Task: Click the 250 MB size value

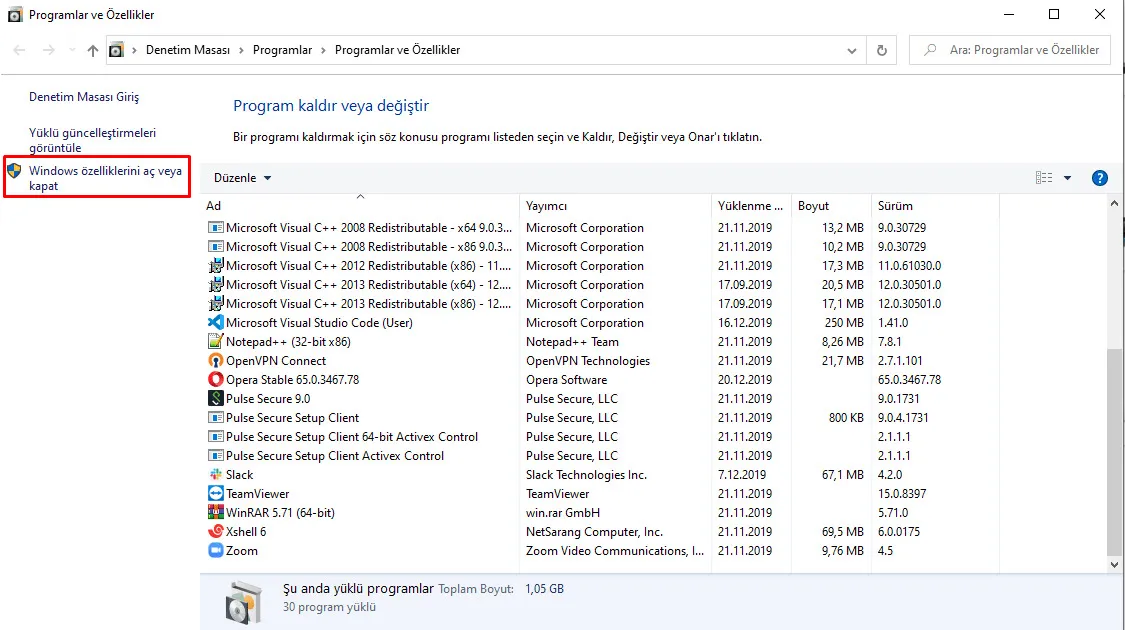Action: [x=844, y=323]
